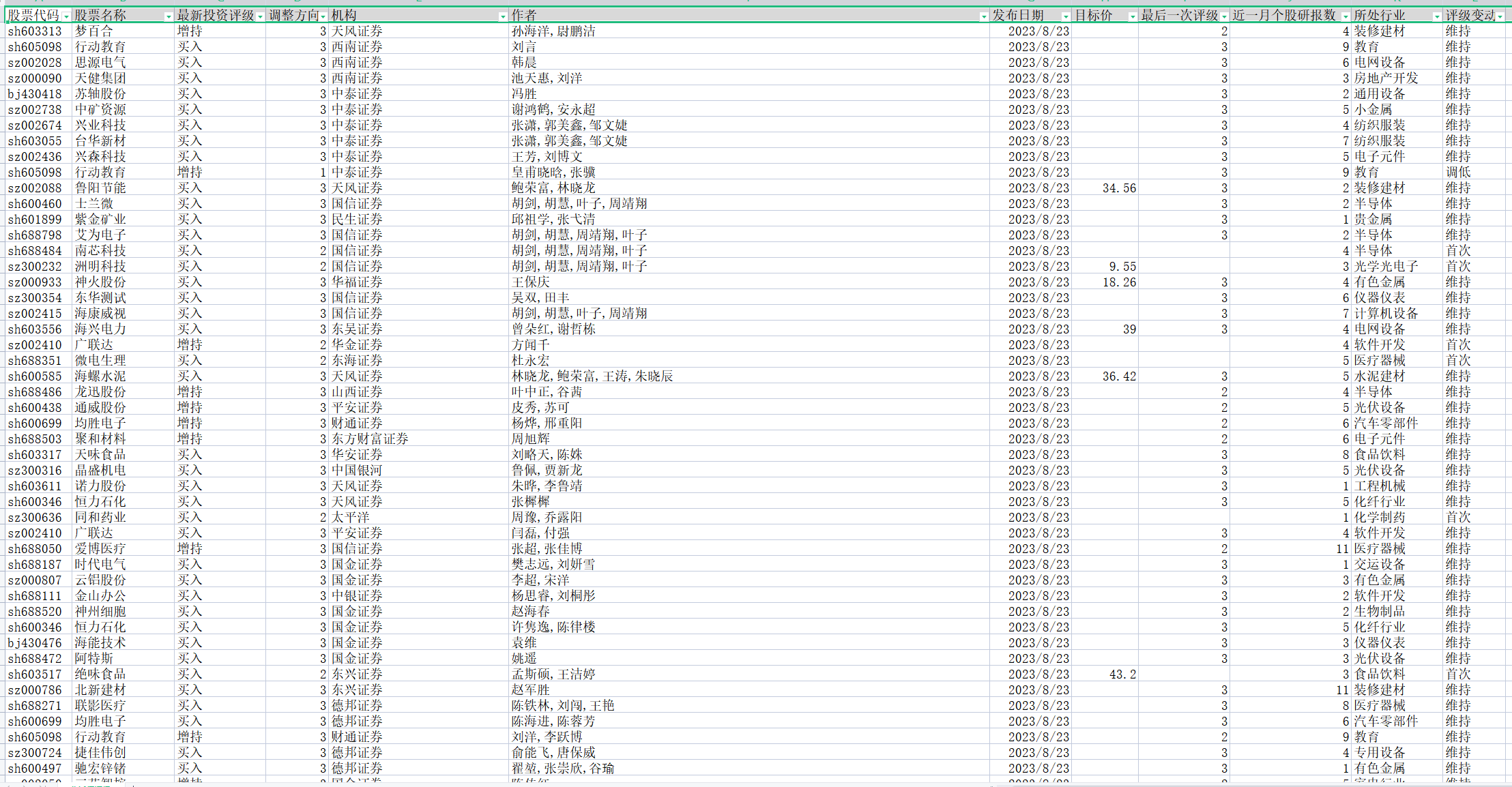Open the 目标价 column filter dropdown

click(1133, 16)
